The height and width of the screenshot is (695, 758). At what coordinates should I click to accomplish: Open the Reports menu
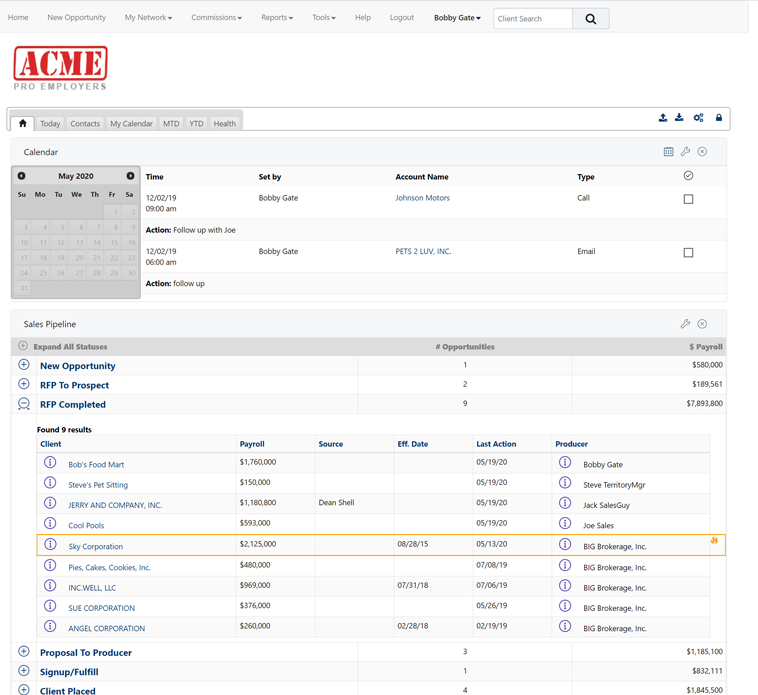[x=277, y=18]
